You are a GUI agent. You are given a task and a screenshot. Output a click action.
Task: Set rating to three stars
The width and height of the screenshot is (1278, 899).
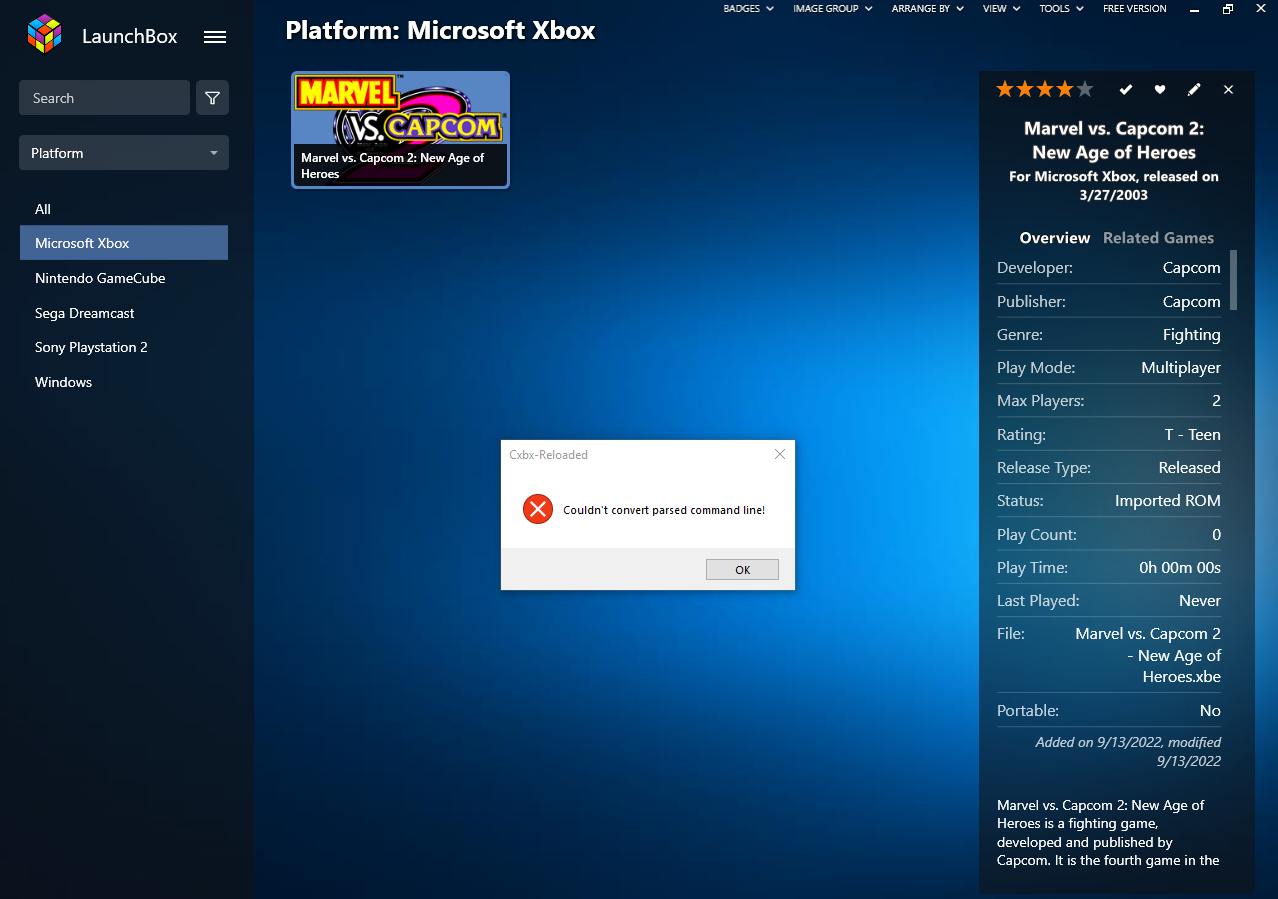pos(1045,89)
